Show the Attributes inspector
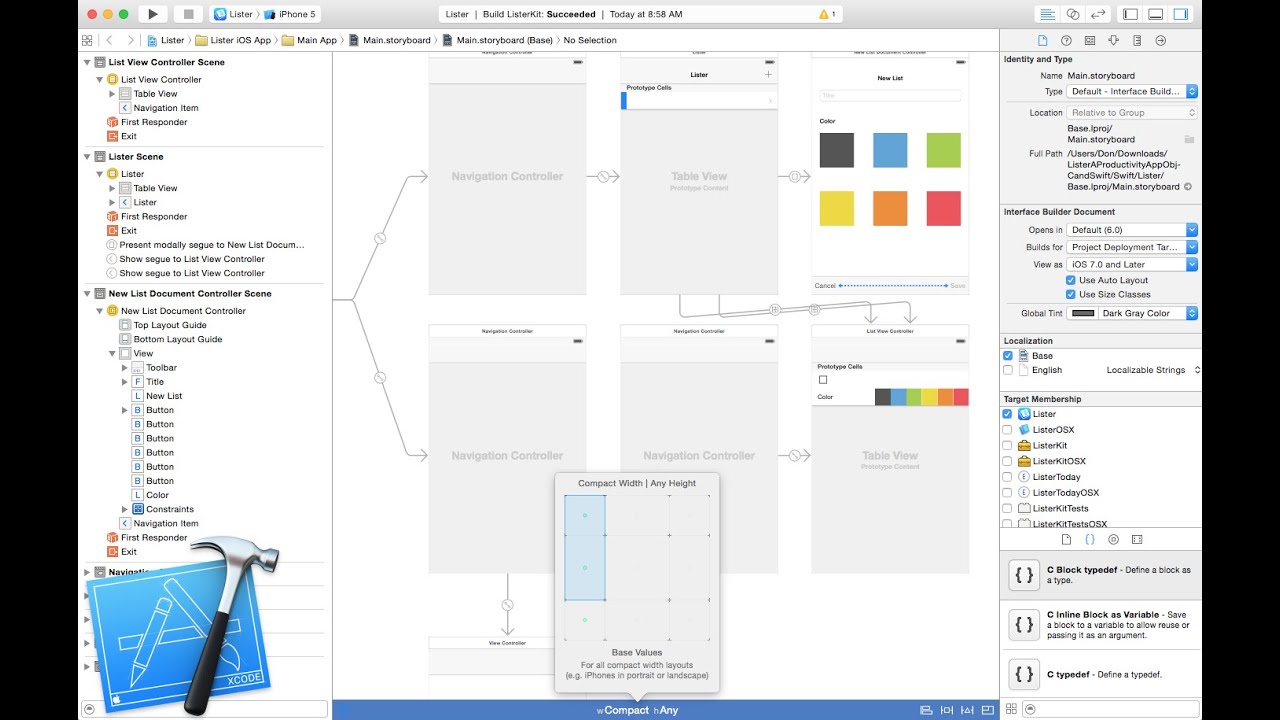Screen dimensions: 1280x720 coord(1114,40)
